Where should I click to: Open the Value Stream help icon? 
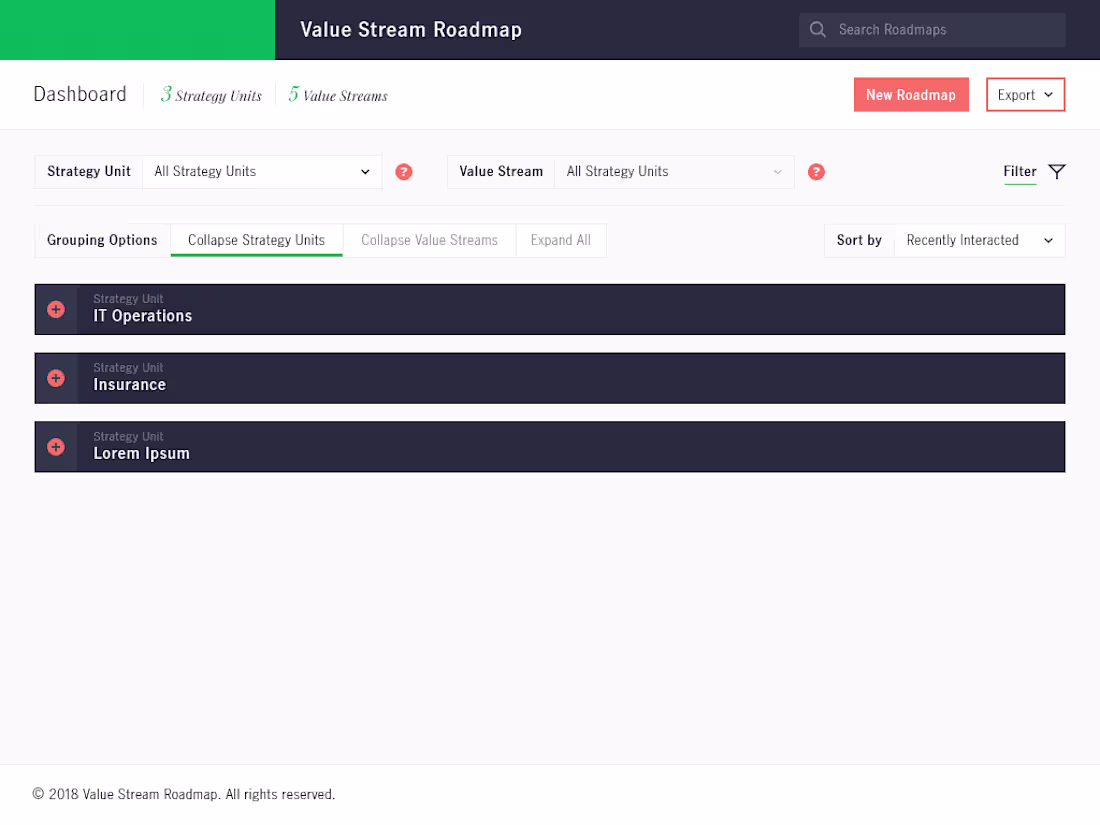(x=816, y=172)
